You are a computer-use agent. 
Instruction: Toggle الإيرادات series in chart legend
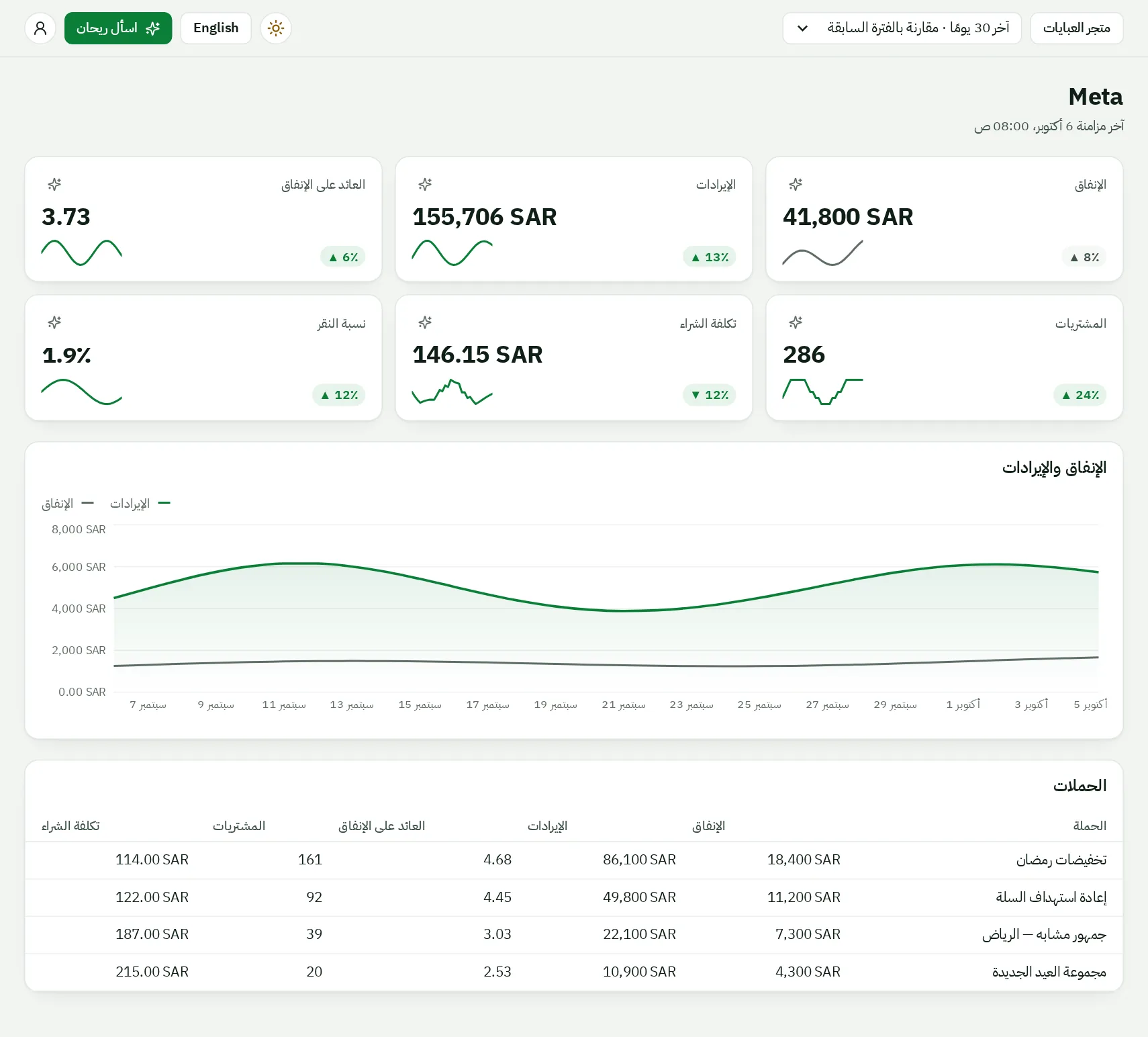[140, 504]
